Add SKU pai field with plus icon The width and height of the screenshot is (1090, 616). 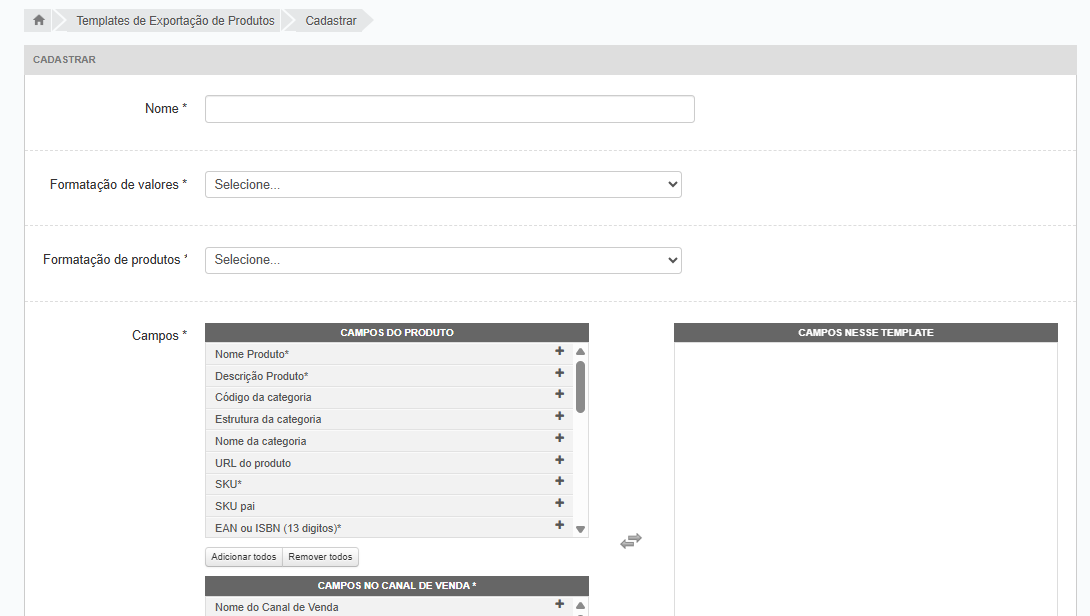pos(560,503)
